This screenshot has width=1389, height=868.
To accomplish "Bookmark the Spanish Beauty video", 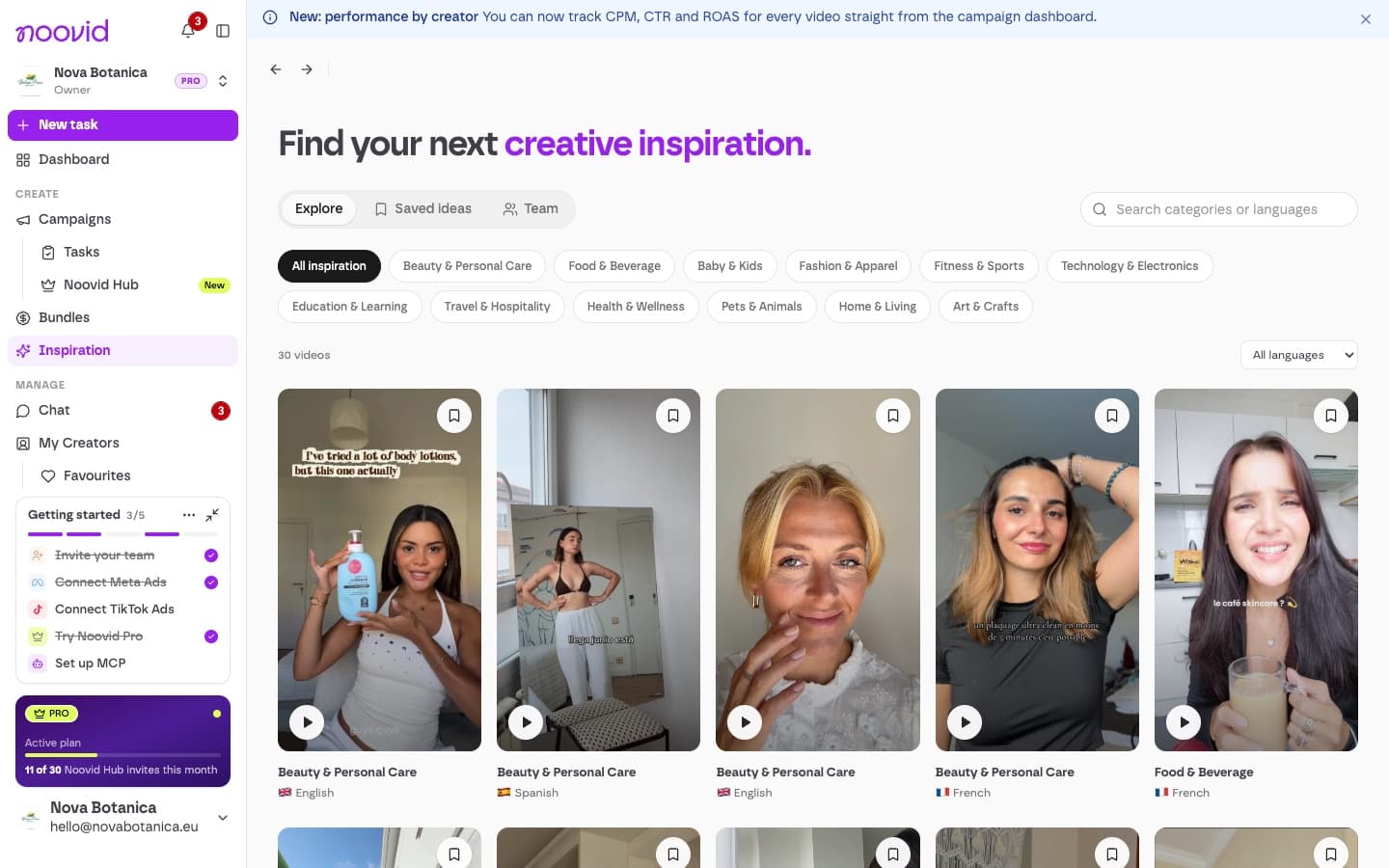I will point(673,416).
